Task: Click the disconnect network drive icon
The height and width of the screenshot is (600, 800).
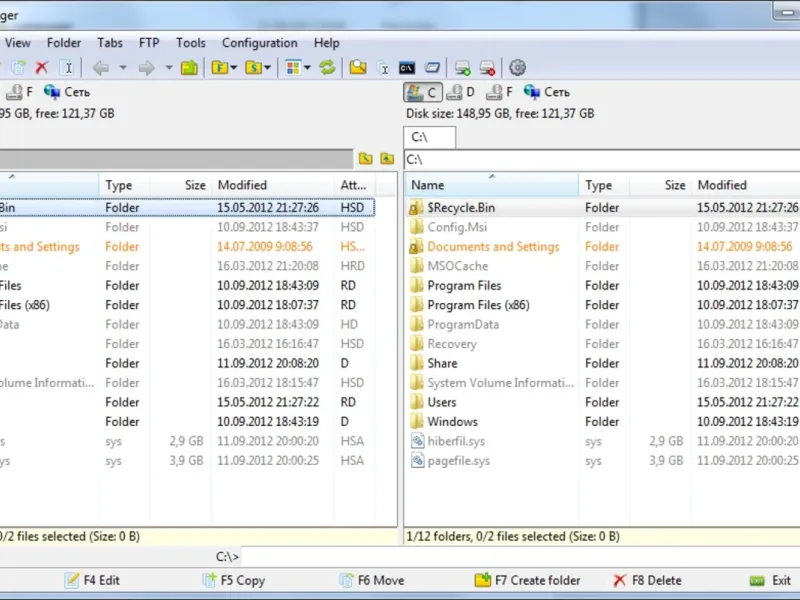Action: click(x=487, y=67)
